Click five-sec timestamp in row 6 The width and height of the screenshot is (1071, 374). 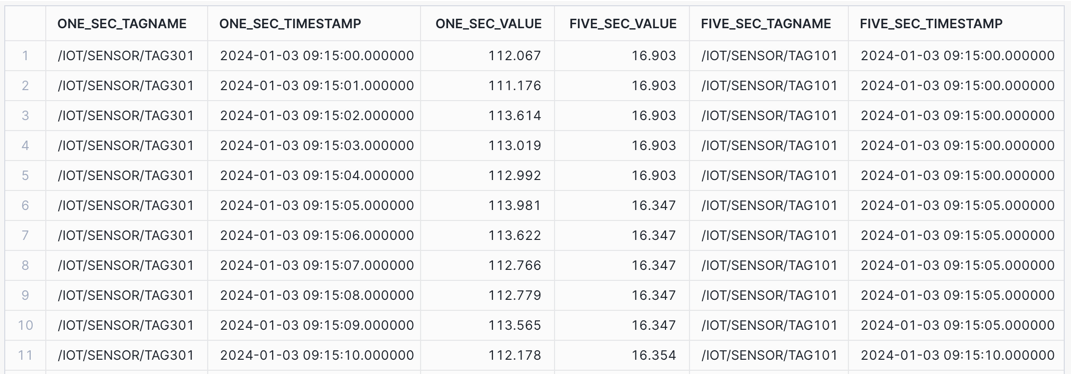click(956, 205)
